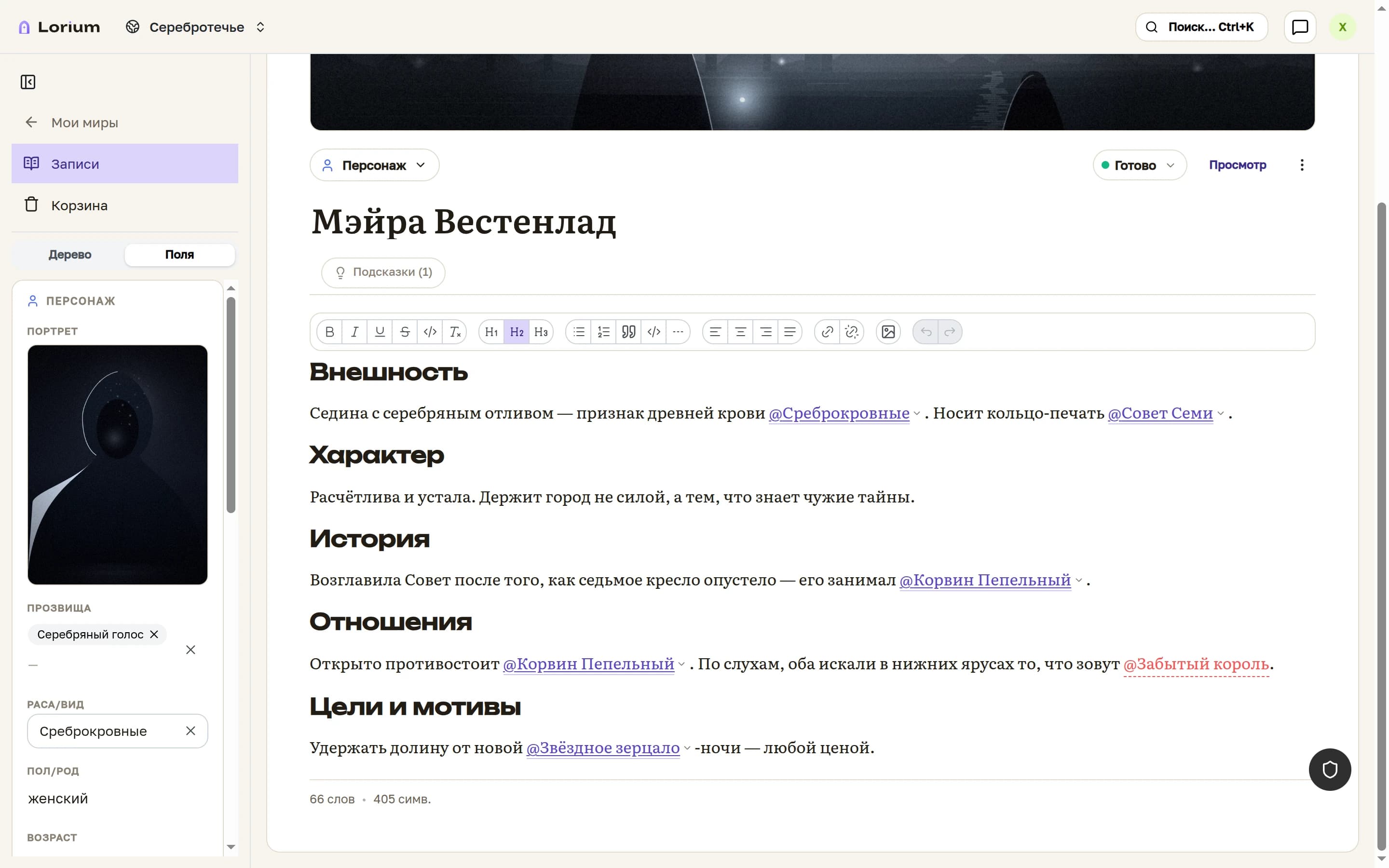Toggle active Heading 2 style

(517, 332)
